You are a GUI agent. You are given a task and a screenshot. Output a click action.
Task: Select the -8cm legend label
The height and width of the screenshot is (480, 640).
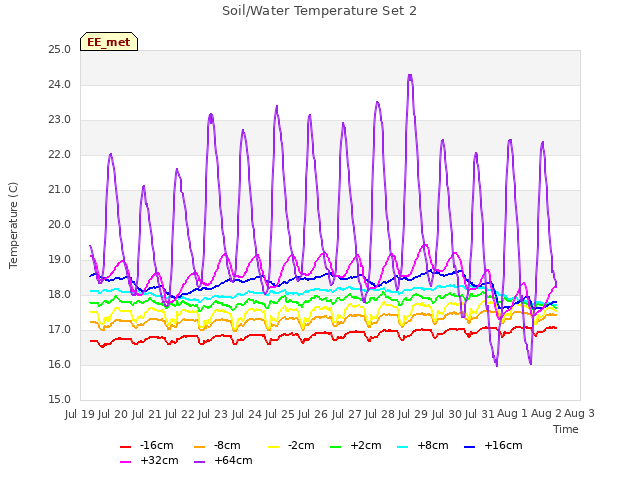coord(227,445)
